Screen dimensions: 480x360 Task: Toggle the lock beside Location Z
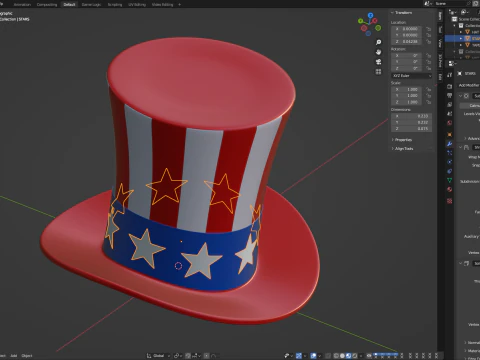tap(429, 41)
